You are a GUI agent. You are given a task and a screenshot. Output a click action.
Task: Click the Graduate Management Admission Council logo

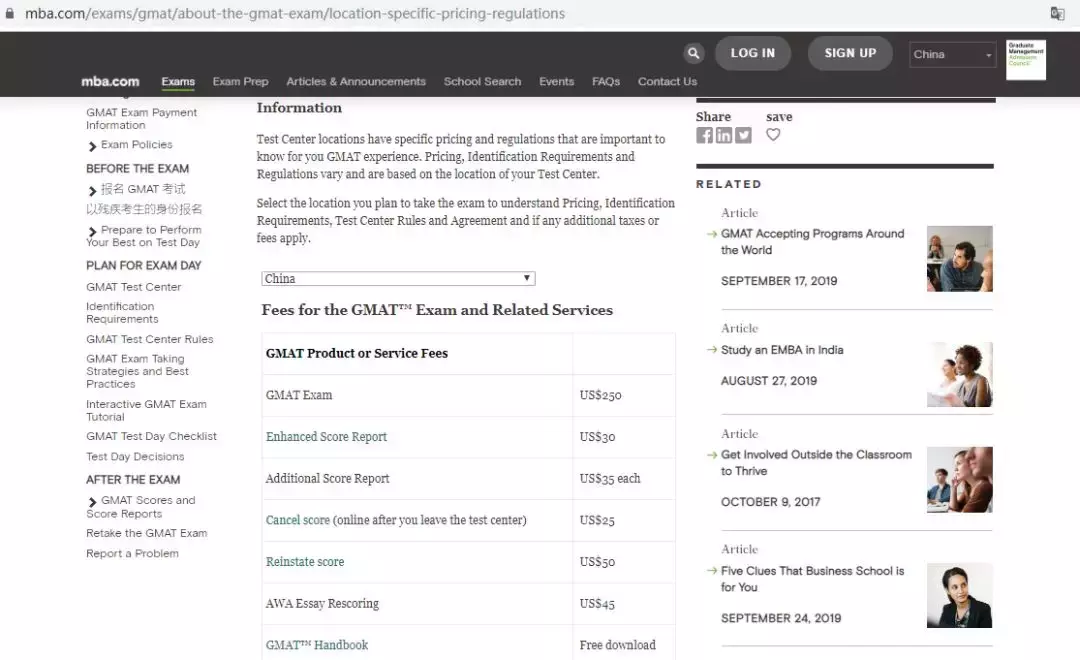pos(1026,60)
